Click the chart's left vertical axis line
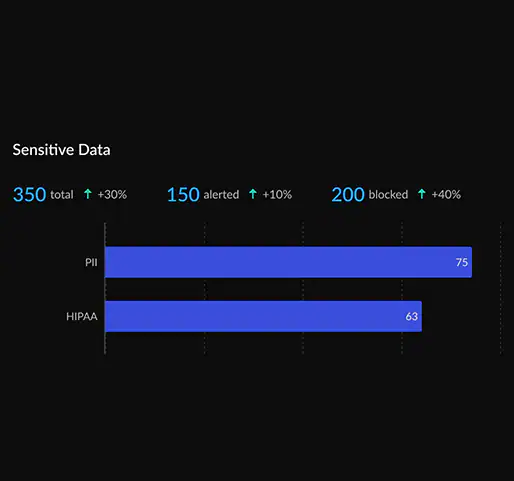This screenshot has width=514, height=481. coord(105,289)
